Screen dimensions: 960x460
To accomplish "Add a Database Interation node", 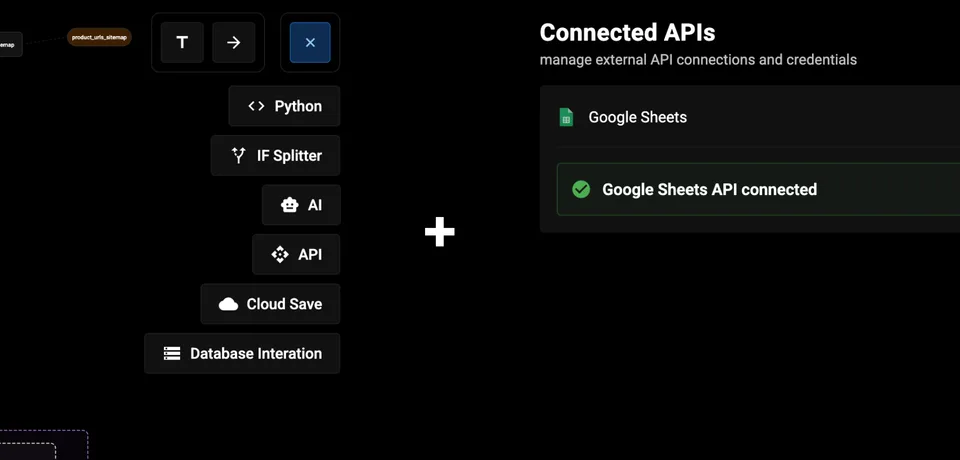I will [x=242, y=353].
